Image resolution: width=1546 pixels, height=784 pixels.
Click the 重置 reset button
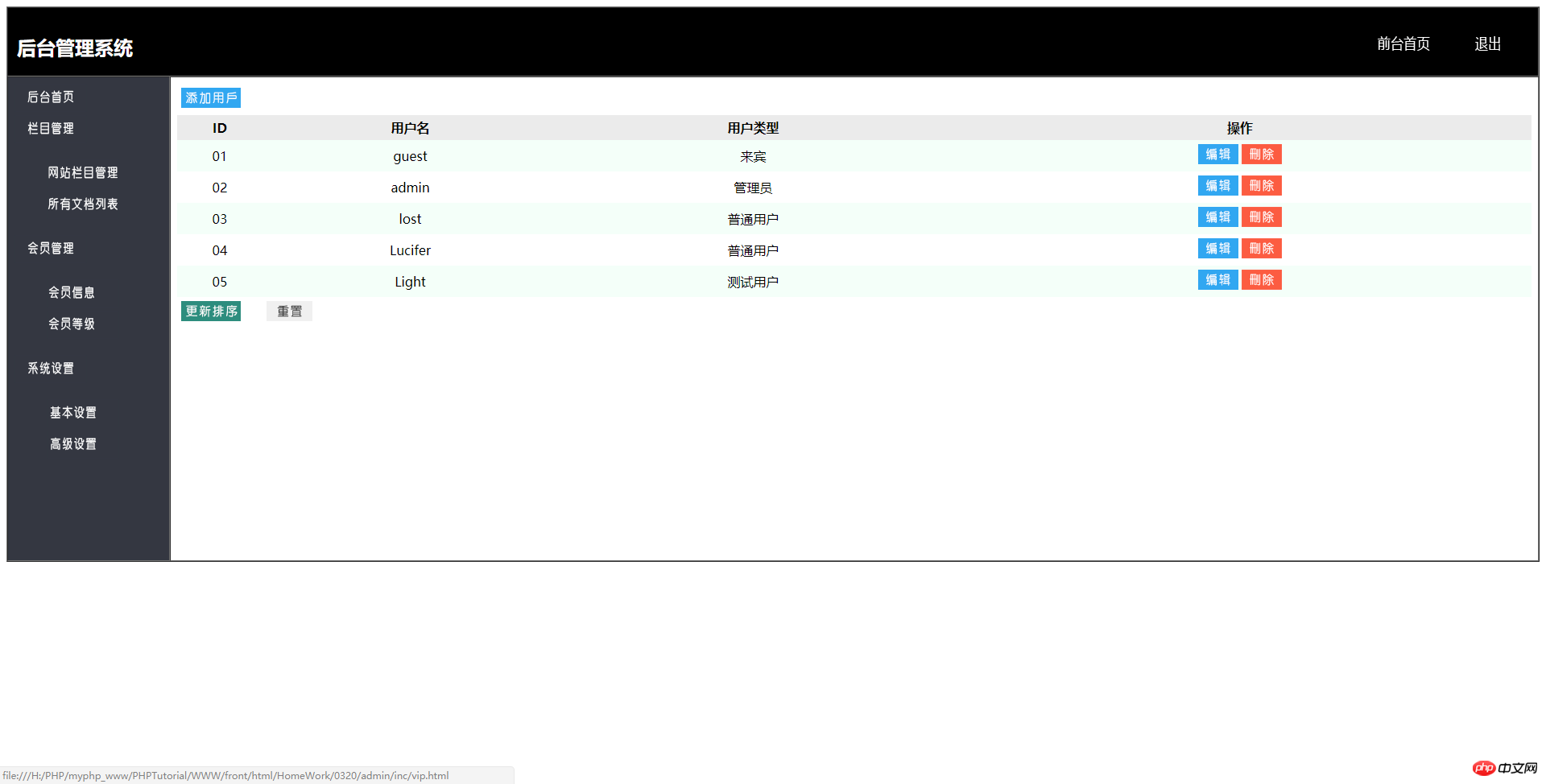289,312
